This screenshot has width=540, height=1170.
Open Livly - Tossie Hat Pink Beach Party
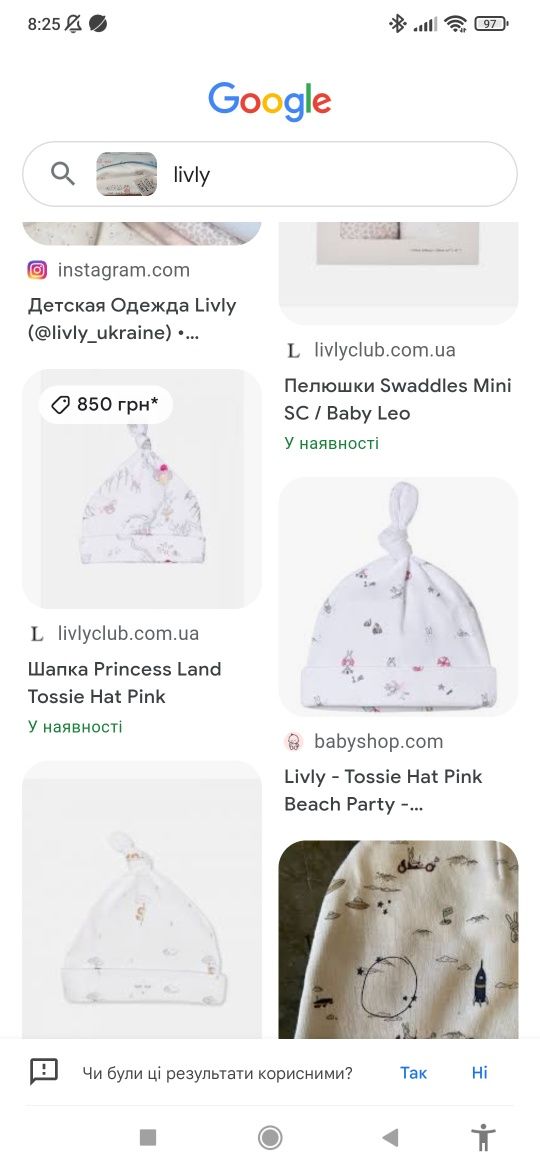383,790
